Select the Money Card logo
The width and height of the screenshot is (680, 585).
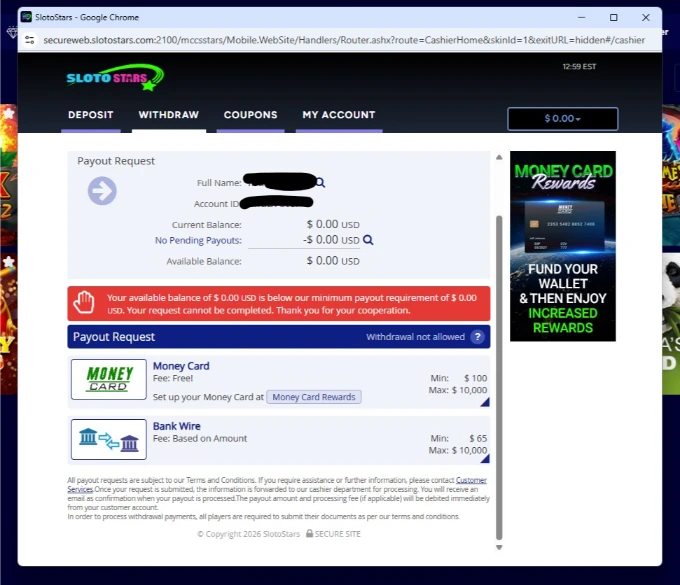click(x=108, y=380)
